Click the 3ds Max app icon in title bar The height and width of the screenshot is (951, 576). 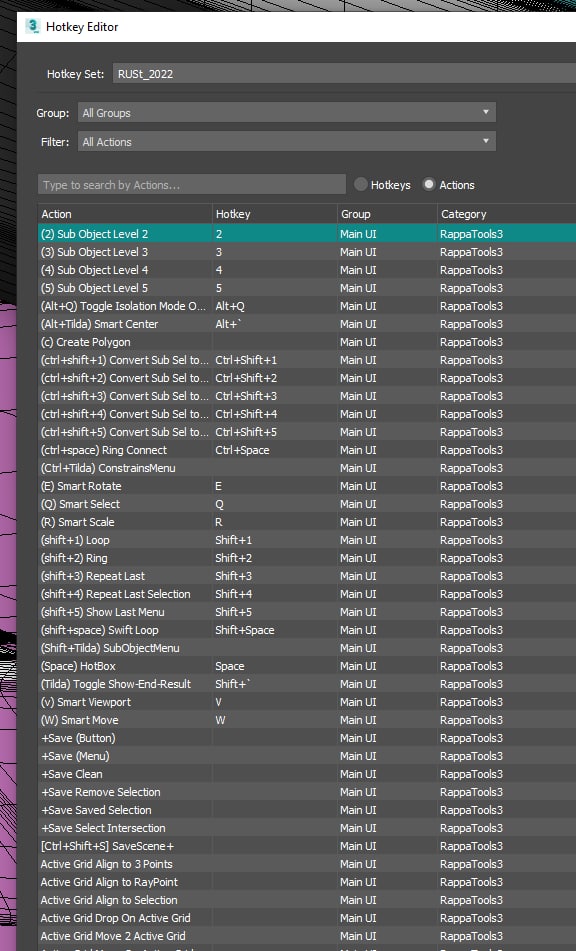coord(32,26)
